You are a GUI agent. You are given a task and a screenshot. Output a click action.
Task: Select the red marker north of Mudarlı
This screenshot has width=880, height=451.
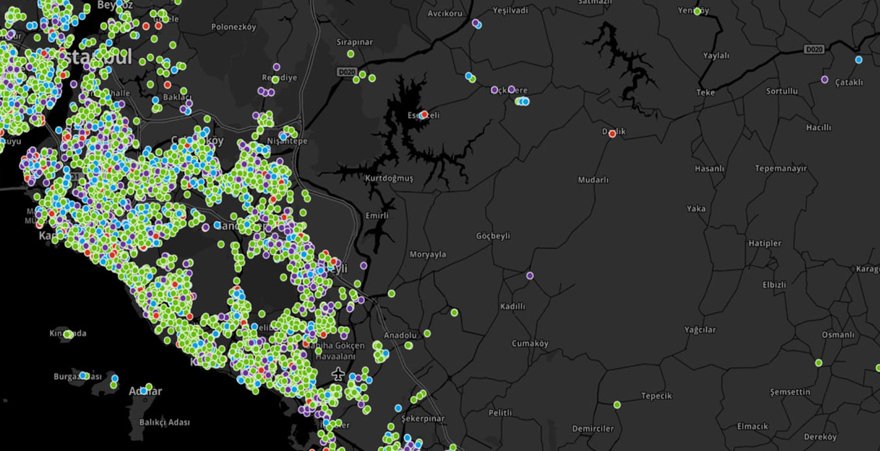612,133
